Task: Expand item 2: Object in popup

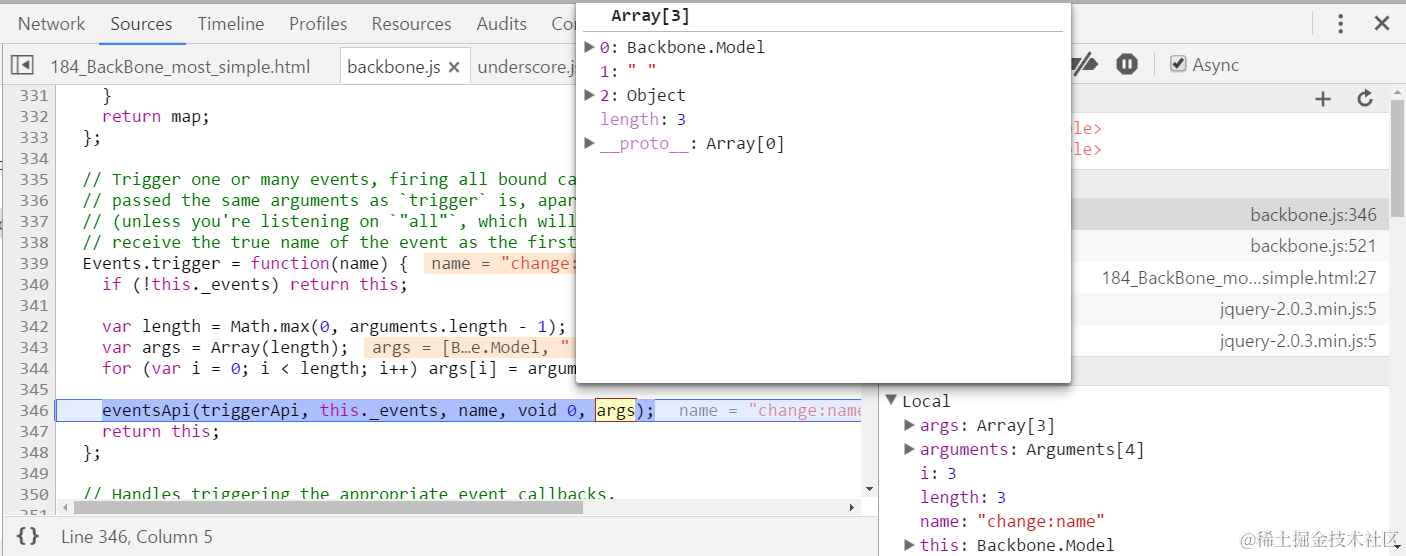Action: (589, 95)
